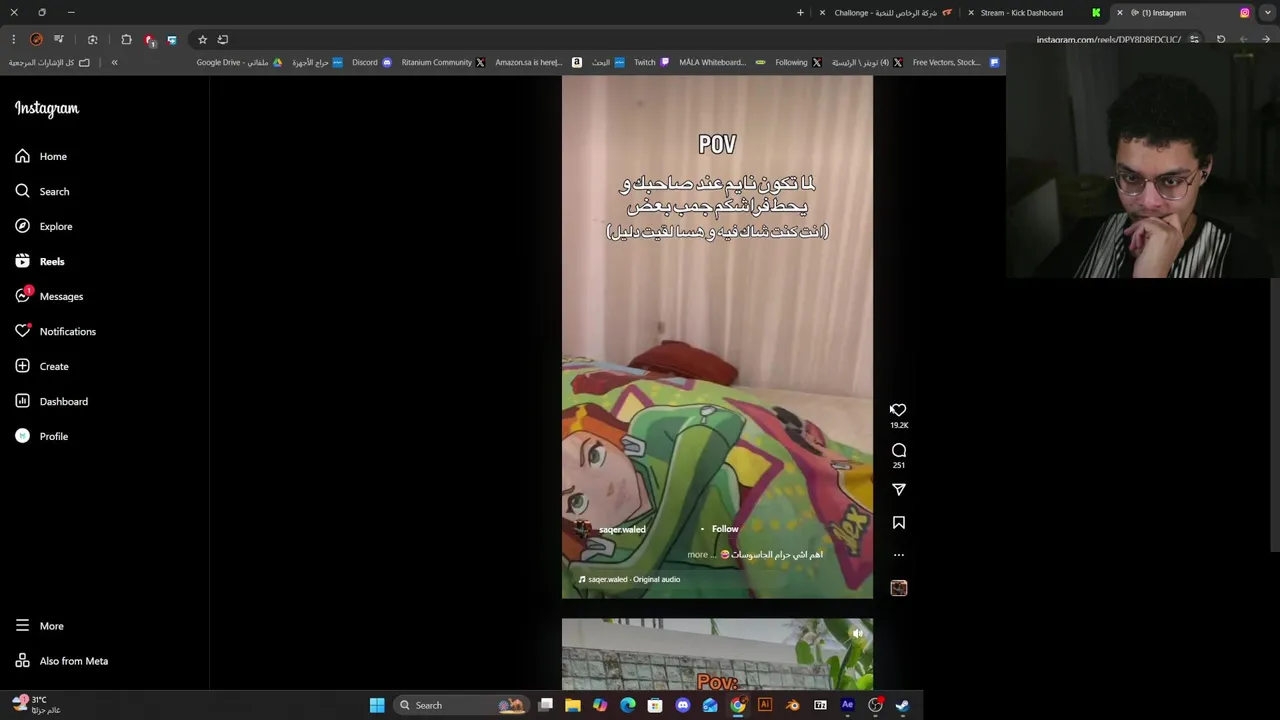Screen dimensions: 1280x720
Task: Go to Home in Instagram sidebar
Action: click(41, 156)
